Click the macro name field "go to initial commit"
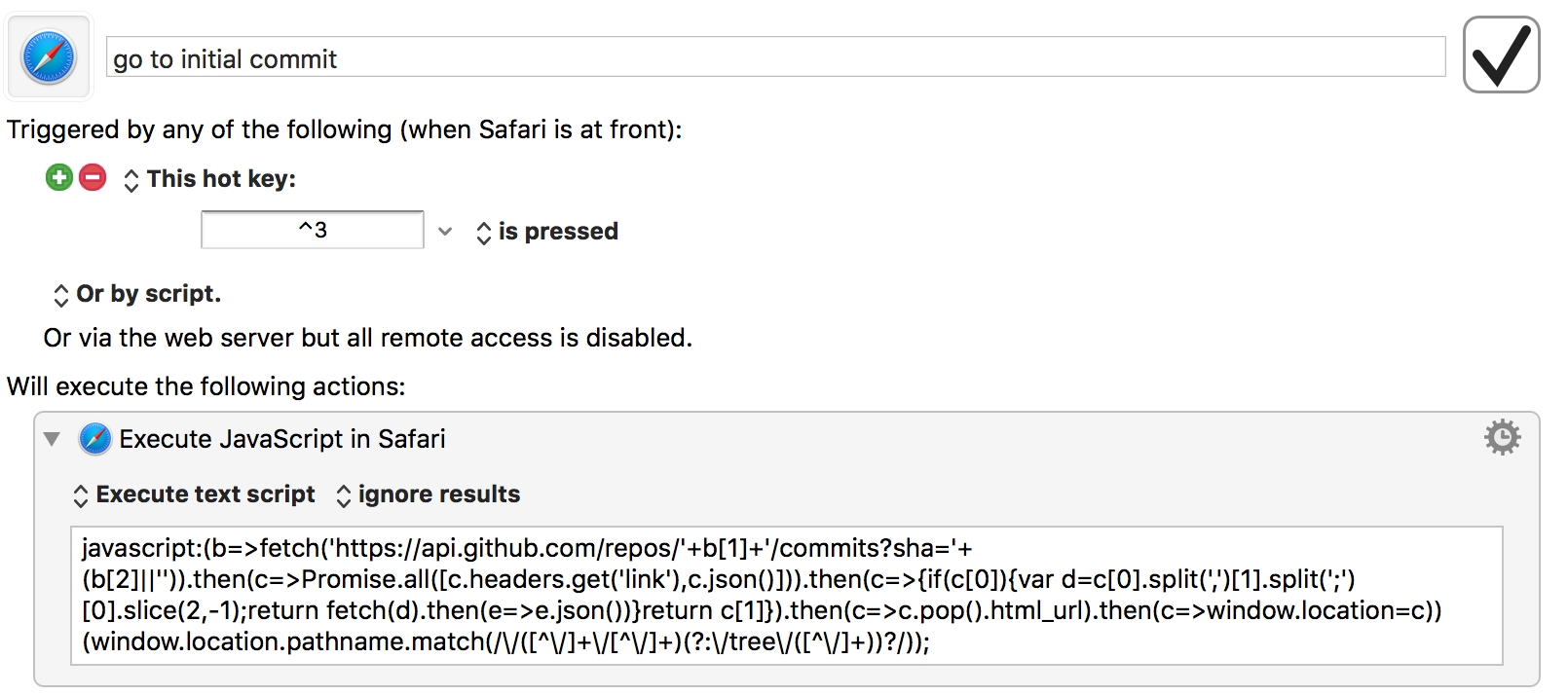1568x695 pixels. click(x=774, y=58)
